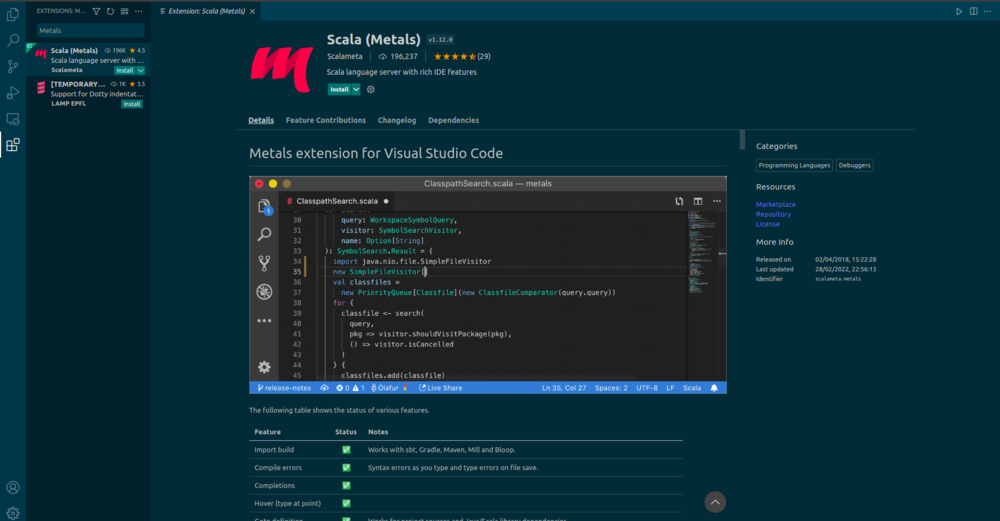Open the Search view in activity bar
The width and height of the screenshot is (1000, 521).
tap(13, 40)
